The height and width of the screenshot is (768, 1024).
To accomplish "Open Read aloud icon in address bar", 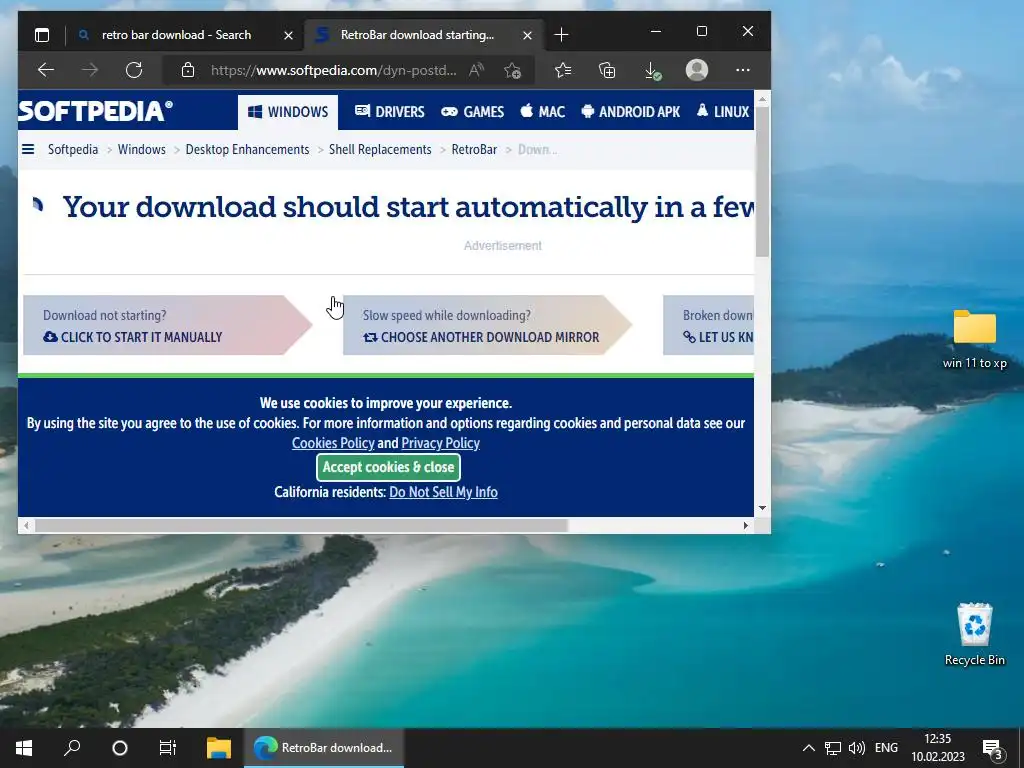I will coord(476,70).
